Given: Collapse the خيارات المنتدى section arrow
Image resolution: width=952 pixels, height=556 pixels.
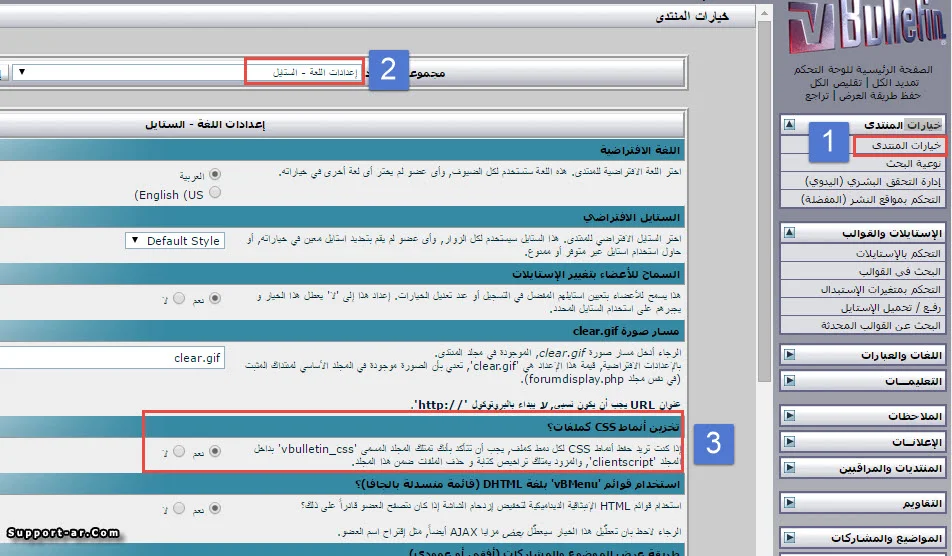Looking at the screenshot, I should tap(789, 125).
